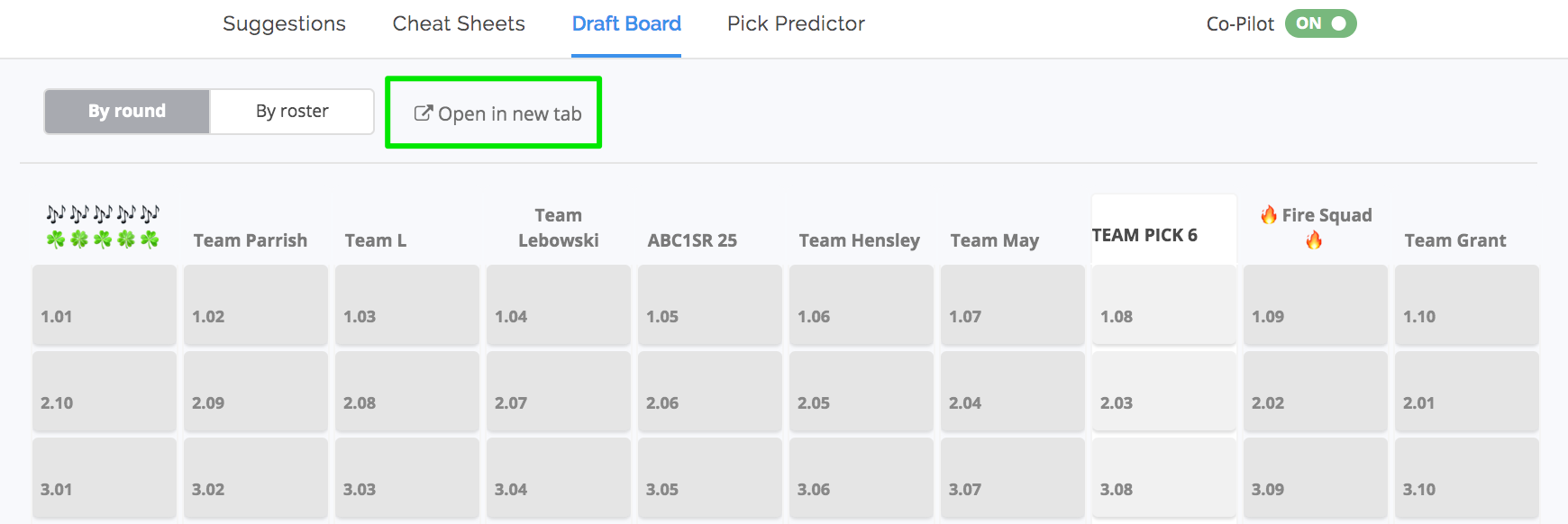Viewport: 1568px width, 524px height.
Task: Click the shamrock and music notes team header
Action: click(103, 226)
